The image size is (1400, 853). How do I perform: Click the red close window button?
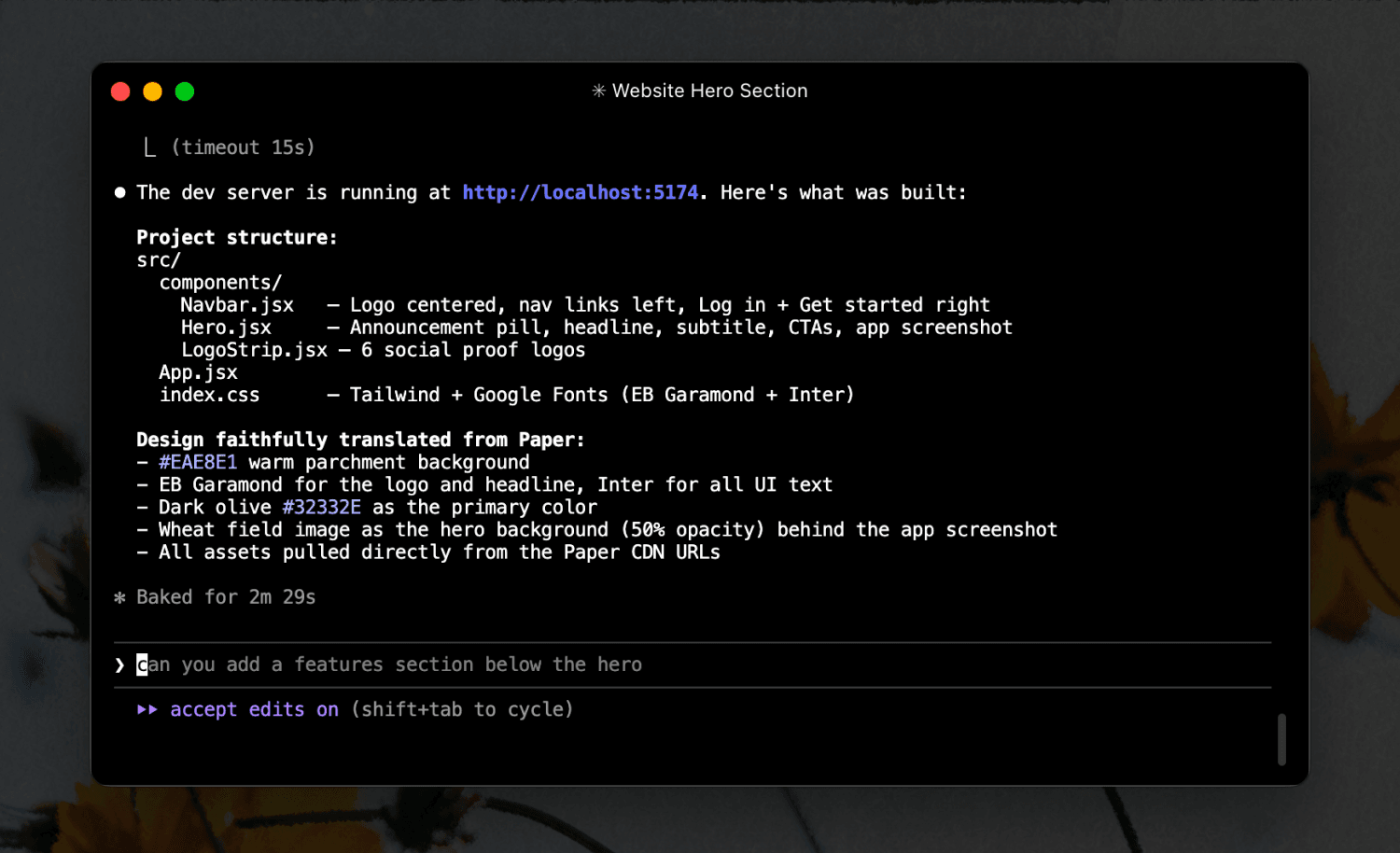tap(120, 91)
